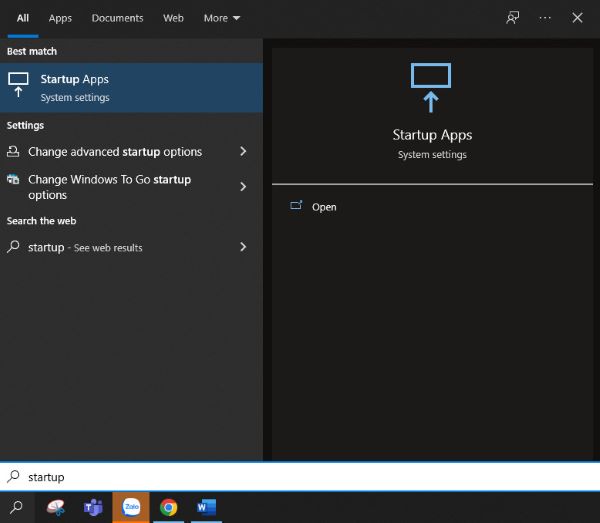Click the Settings section heading

click(25, 125)
